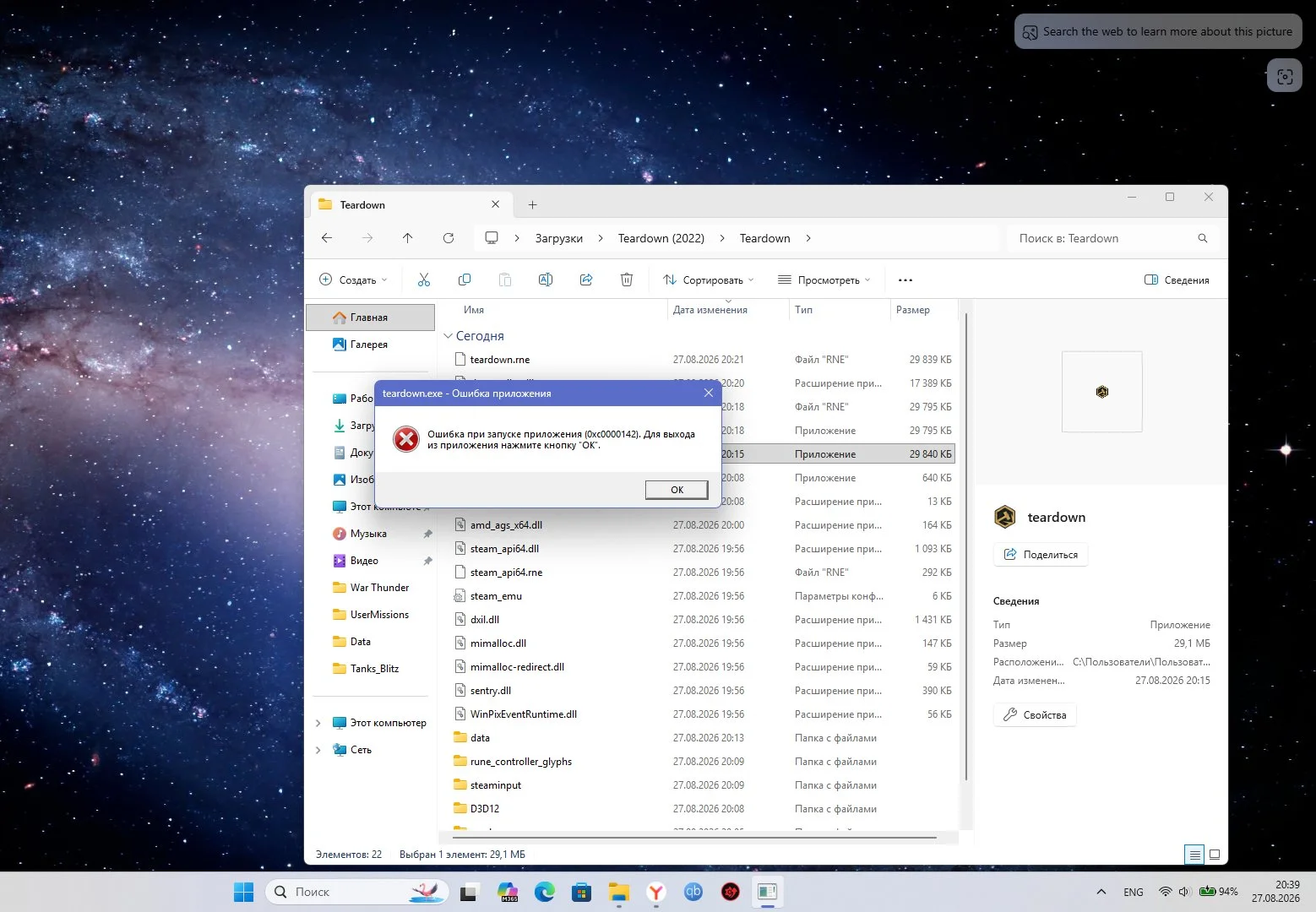
Task: Go up one folder level
Action: pos(408,238)
